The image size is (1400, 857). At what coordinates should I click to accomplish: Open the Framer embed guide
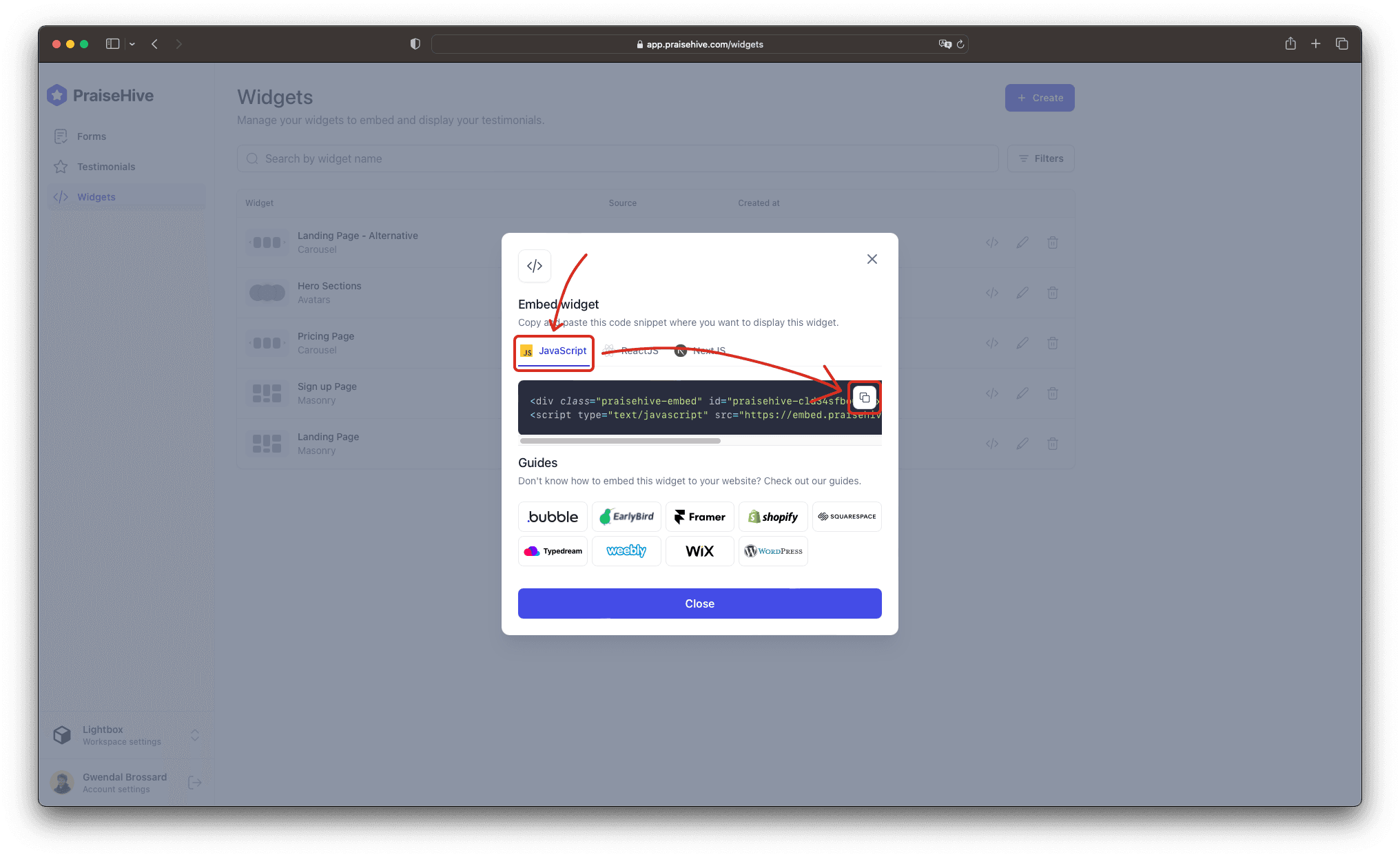[x=699, y=516]
